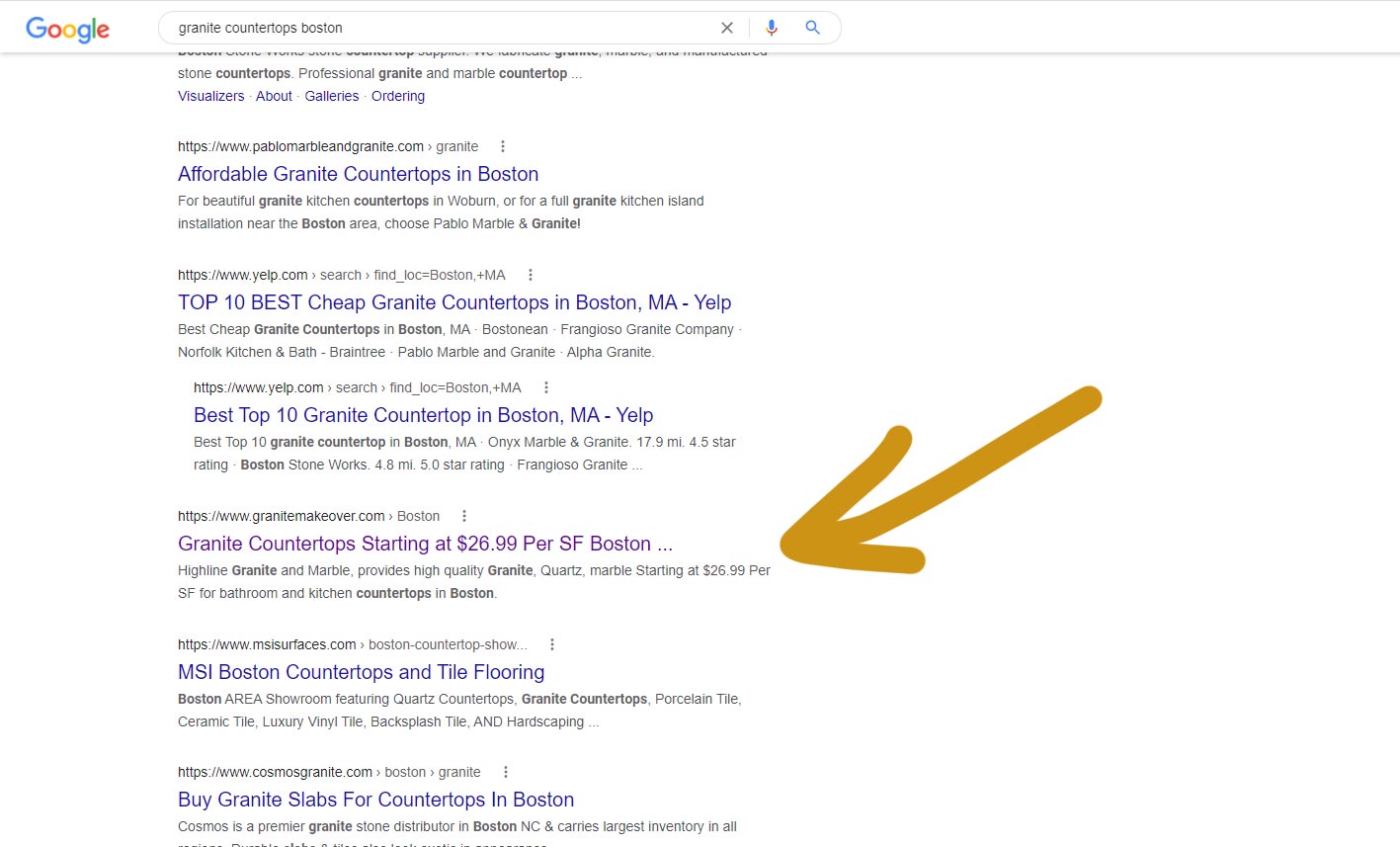1400x847 pixels.
Task: Click the granitemakeover.com URL breadcrumb
Action: pos(308,516)
